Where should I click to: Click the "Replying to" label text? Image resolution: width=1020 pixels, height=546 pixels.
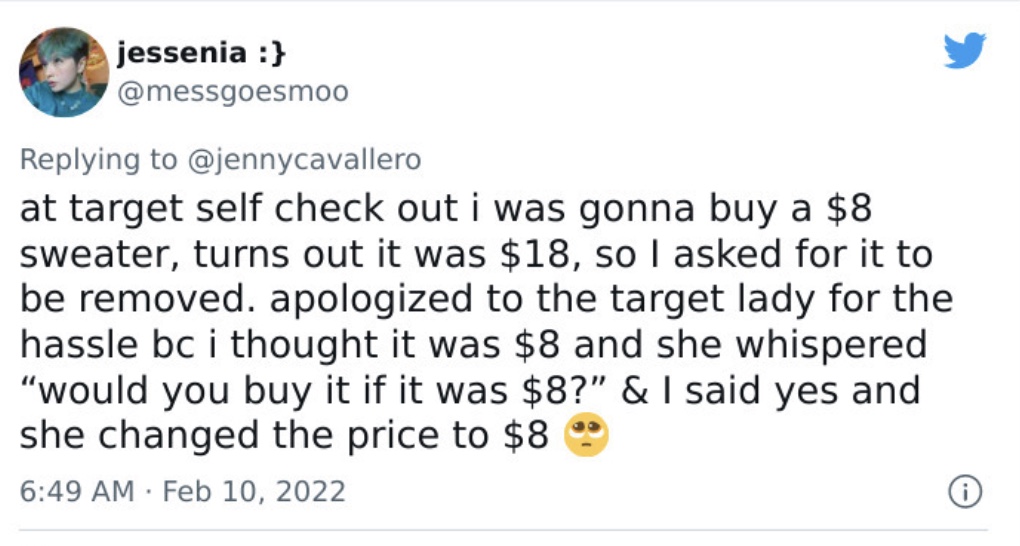pos(98,160)
